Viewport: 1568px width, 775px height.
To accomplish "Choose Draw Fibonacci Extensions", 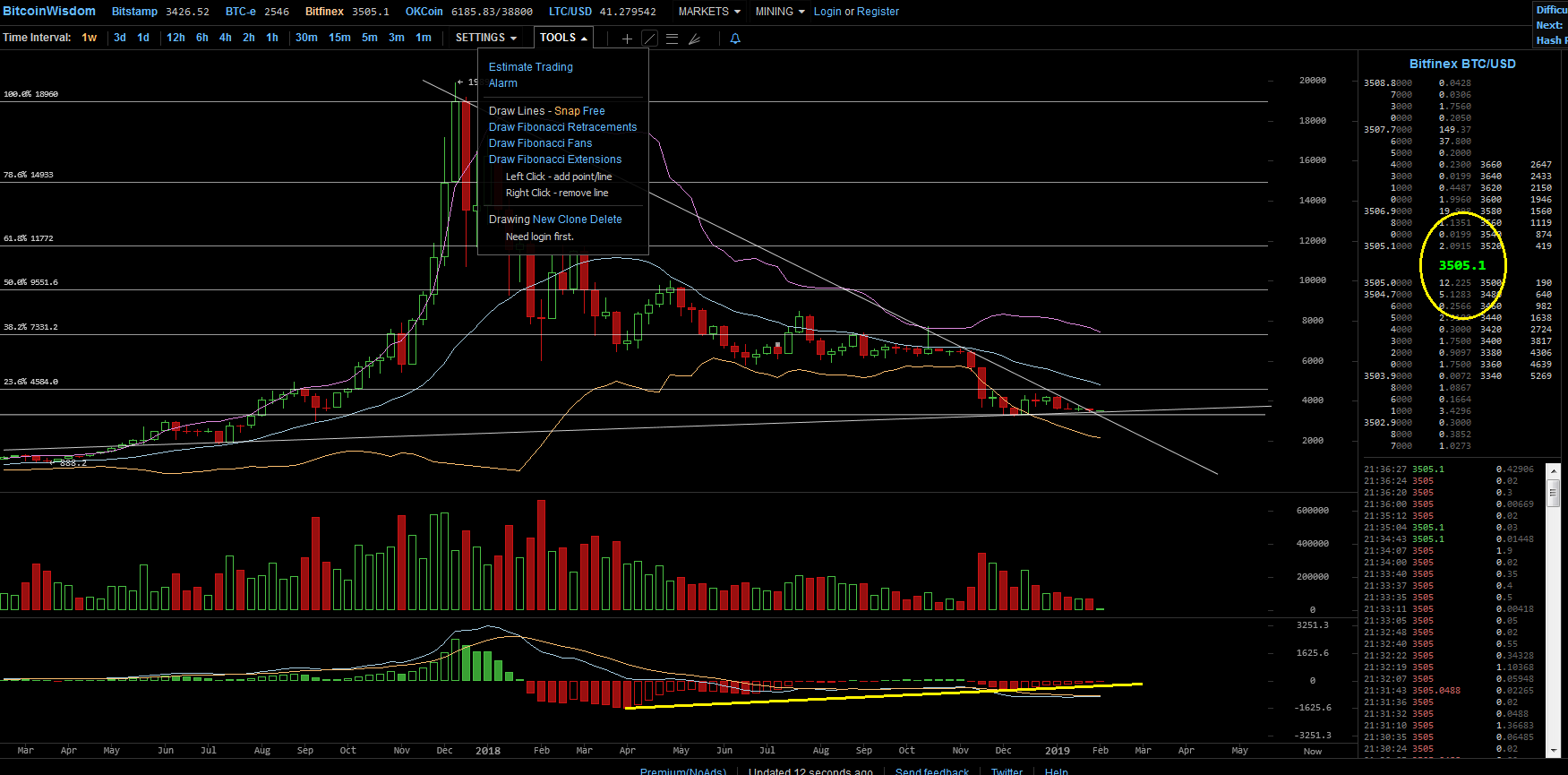I will point(555,159).
